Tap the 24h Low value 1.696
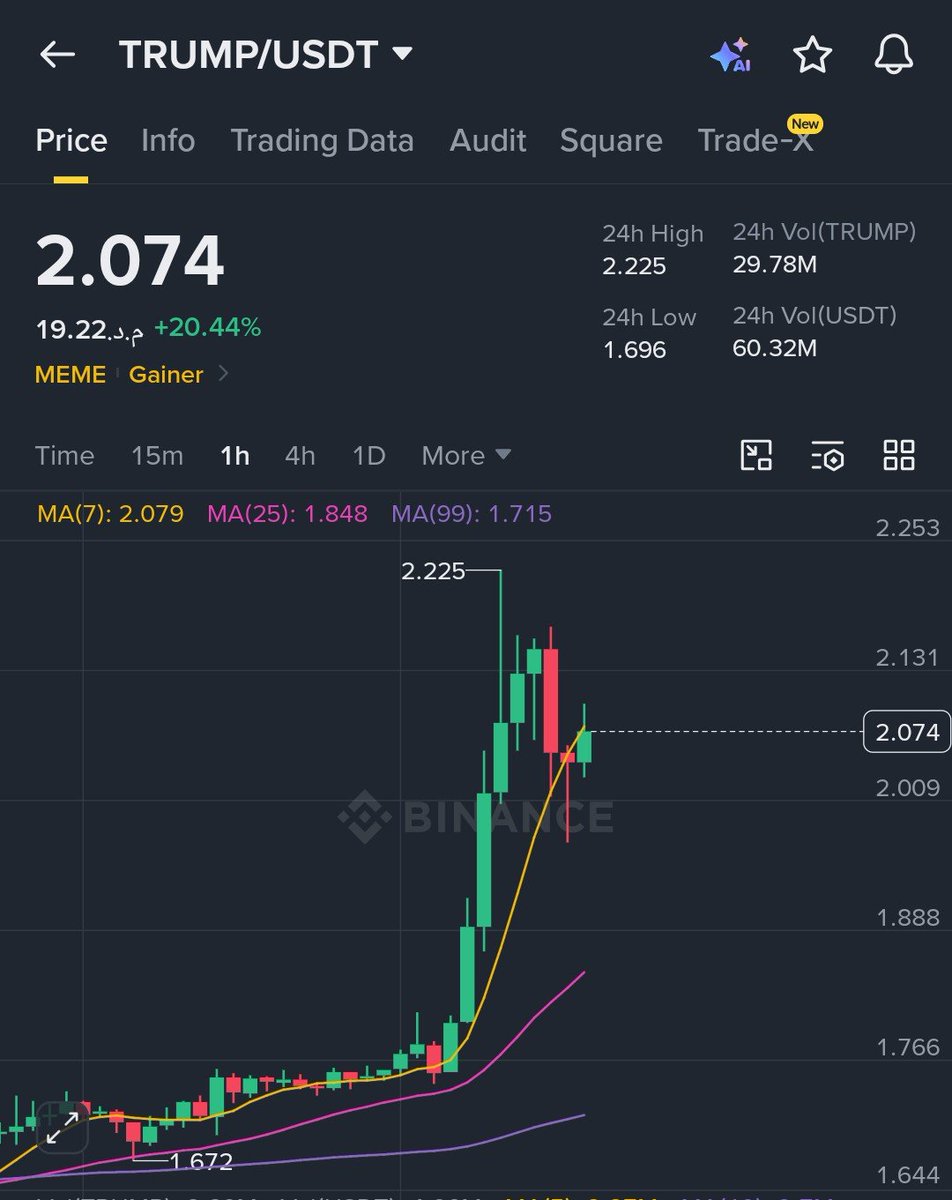This screenshot has width=952, height=1200. [x=634, y=349]
